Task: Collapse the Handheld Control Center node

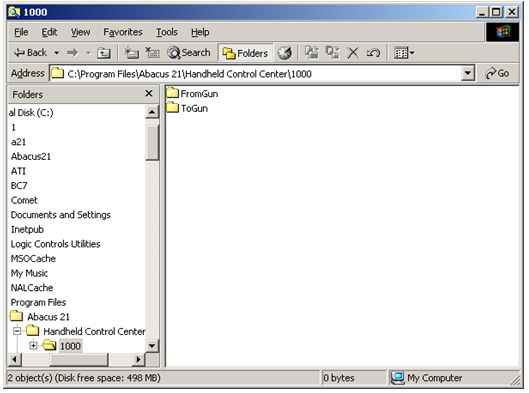Action: coord(17,331)
